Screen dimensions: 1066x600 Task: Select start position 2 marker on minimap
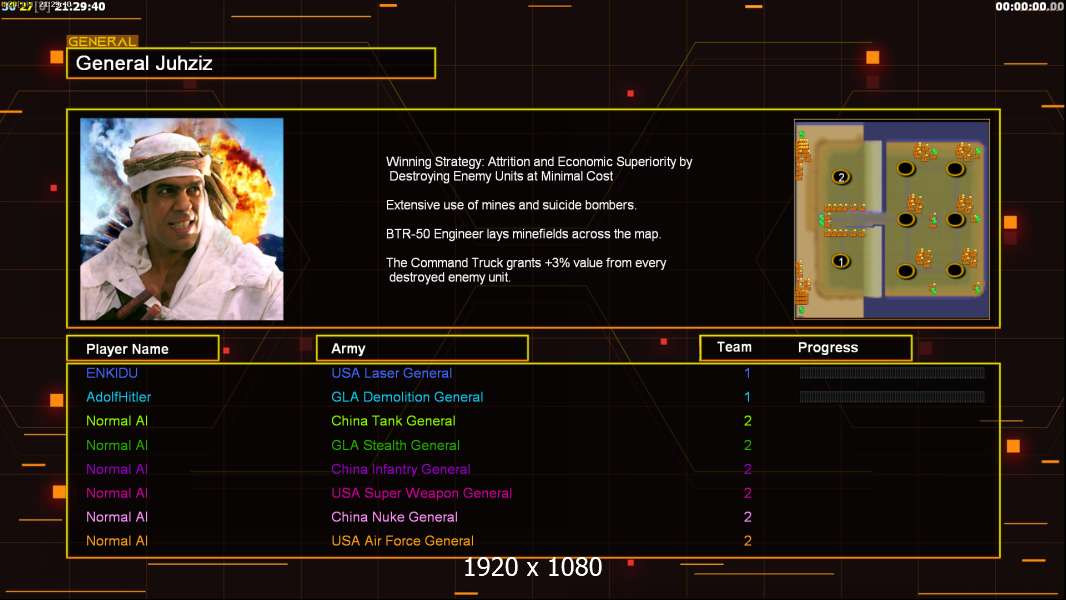point(841,177)
